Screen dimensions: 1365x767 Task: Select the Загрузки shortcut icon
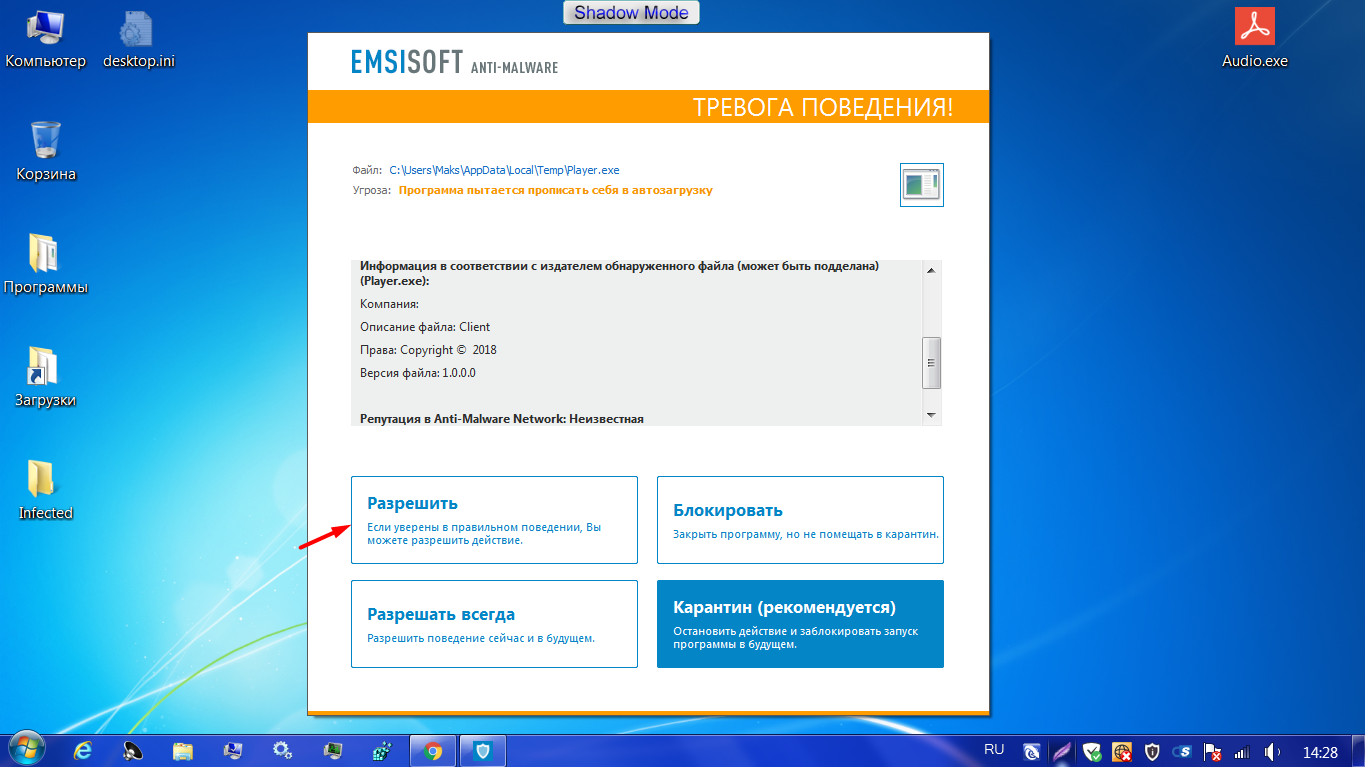46,378
